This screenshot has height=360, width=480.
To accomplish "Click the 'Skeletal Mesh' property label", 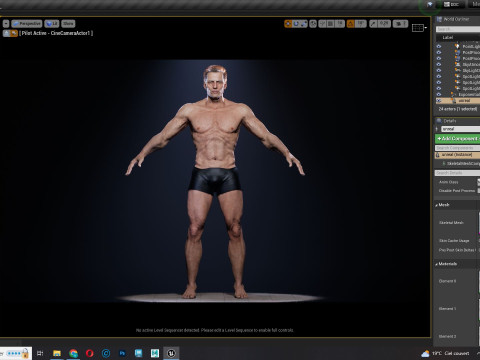I will point(451,222).
